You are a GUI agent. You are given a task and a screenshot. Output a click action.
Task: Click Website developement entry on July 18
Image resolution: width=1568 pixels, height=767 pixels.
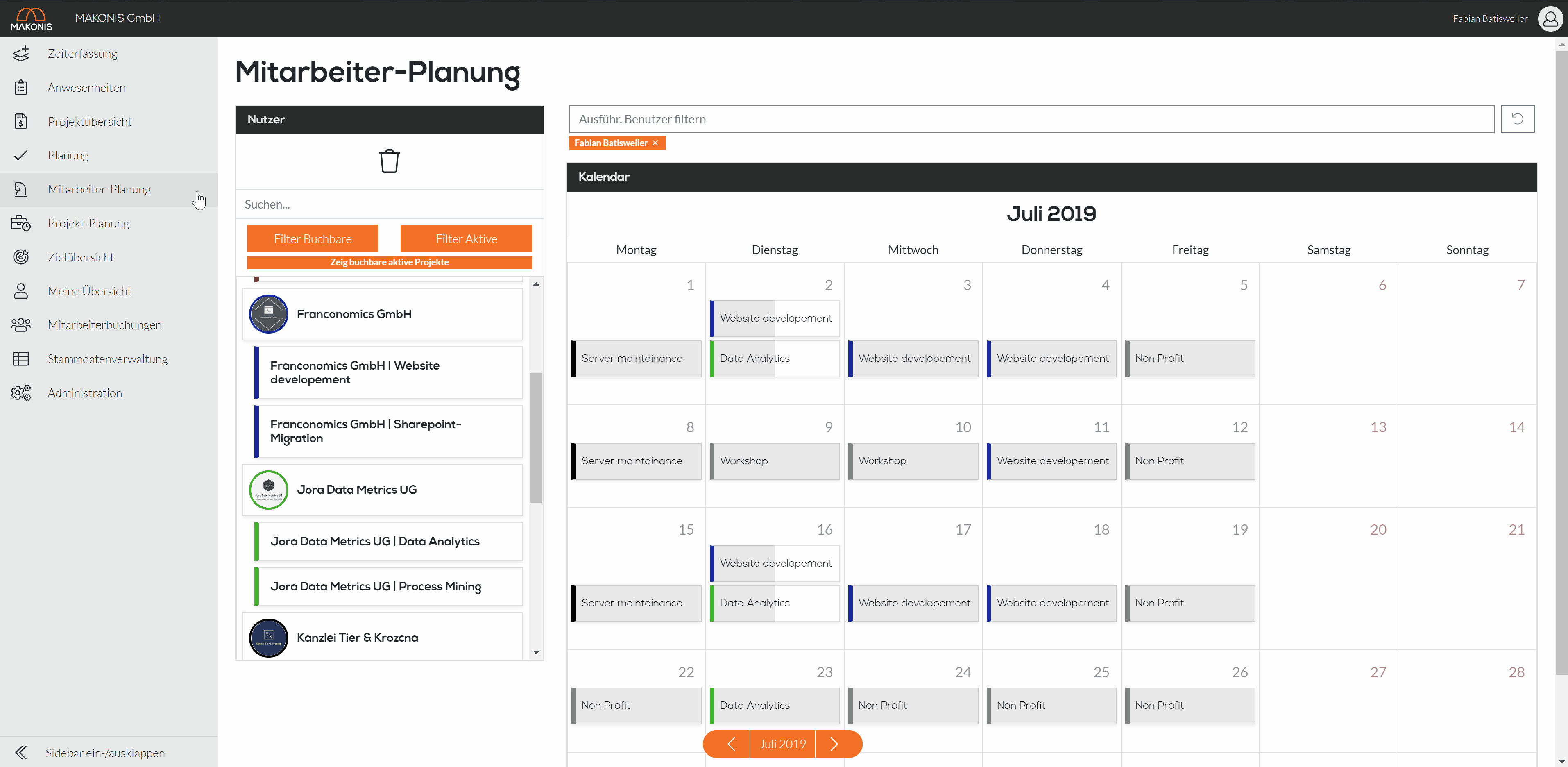point(1052,603)
